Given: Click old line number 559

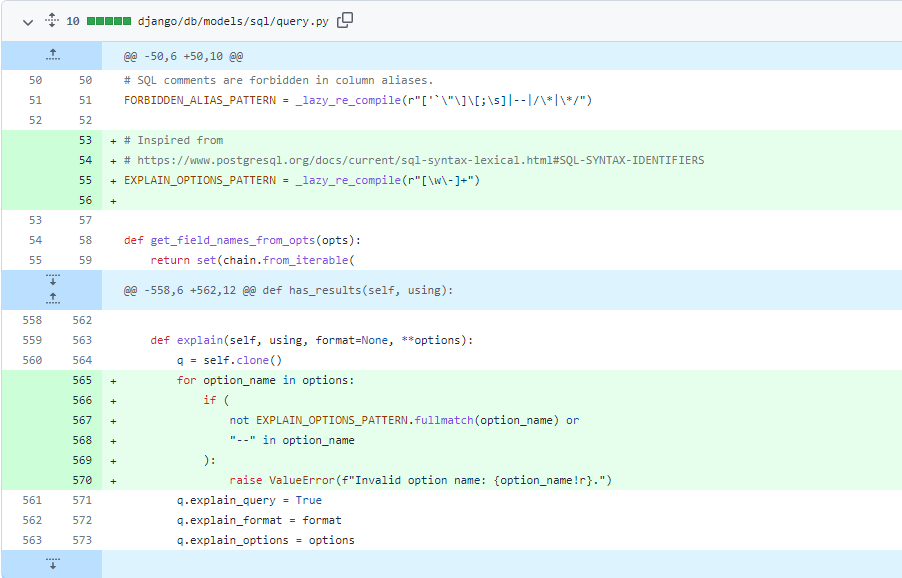Looking at the screenshot, I should point(35,340).
